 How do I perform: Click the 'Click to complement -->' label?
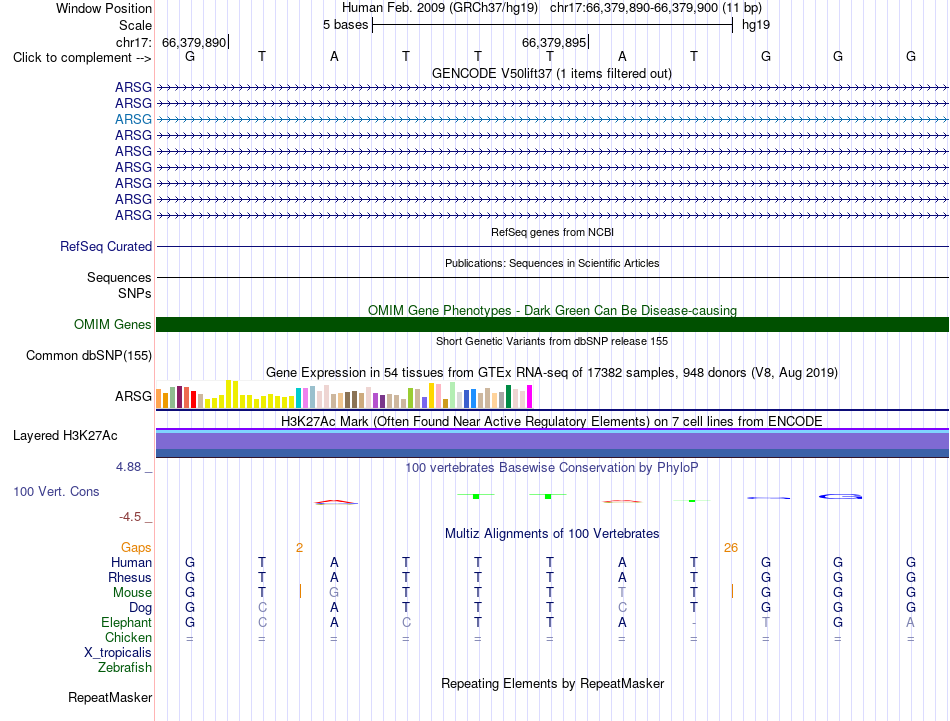coord(82,58)
